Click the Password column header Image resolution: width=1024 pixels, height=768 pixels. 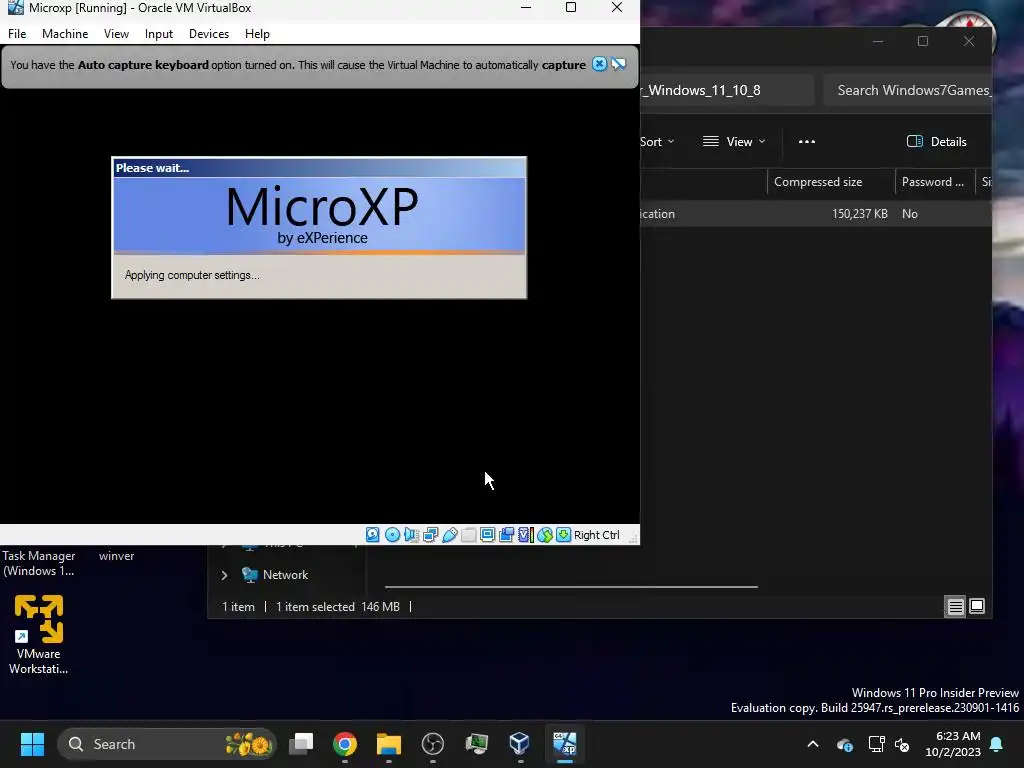(x=934, y=182)
